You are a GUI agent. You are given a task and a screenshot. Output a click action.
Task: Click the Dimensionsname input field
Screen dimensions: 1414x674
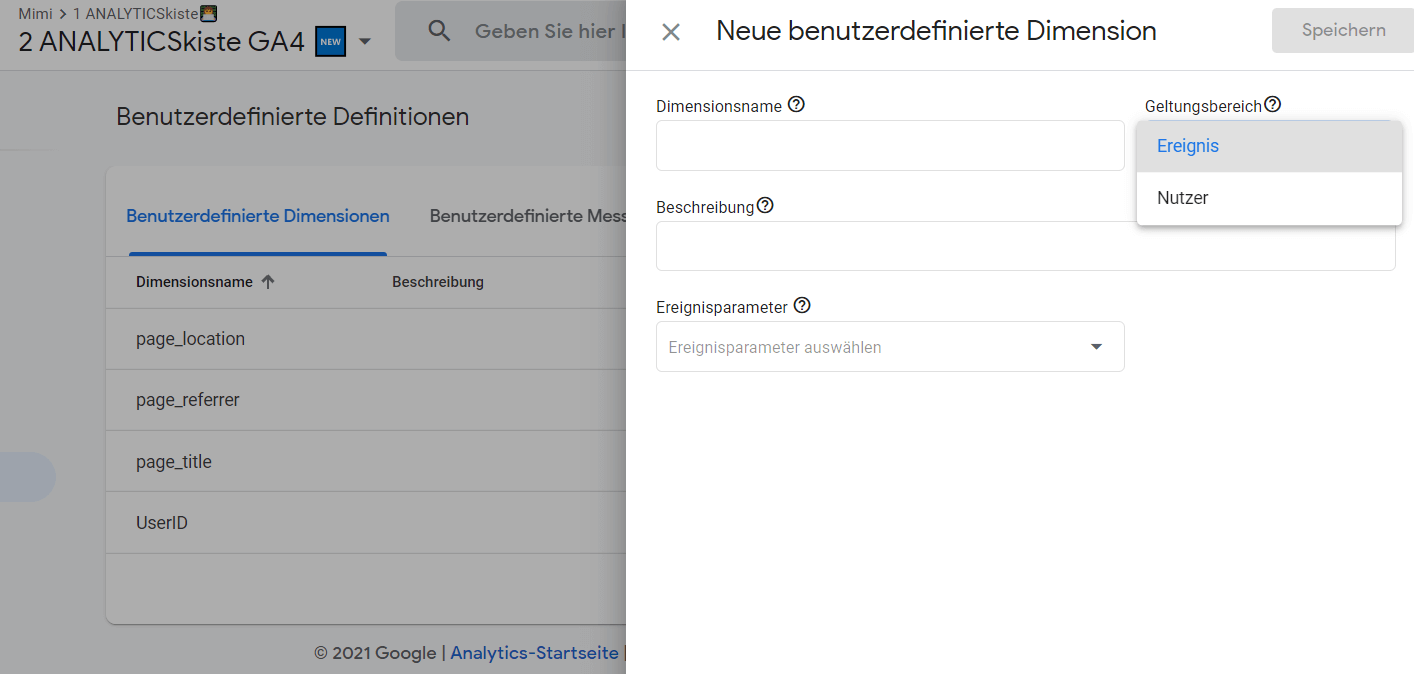(x=889, y=145)
